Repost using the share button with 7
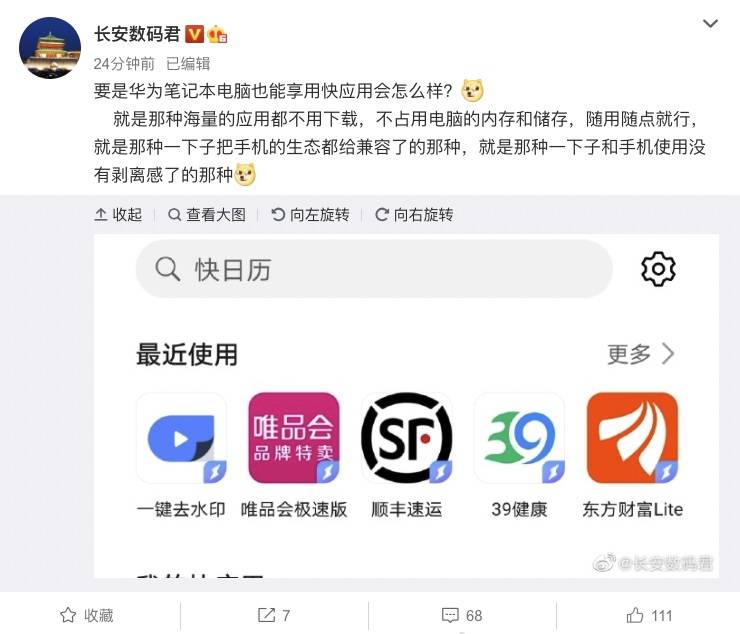The width and height of the screenshot is (740, 634). [x=274, y=615]
